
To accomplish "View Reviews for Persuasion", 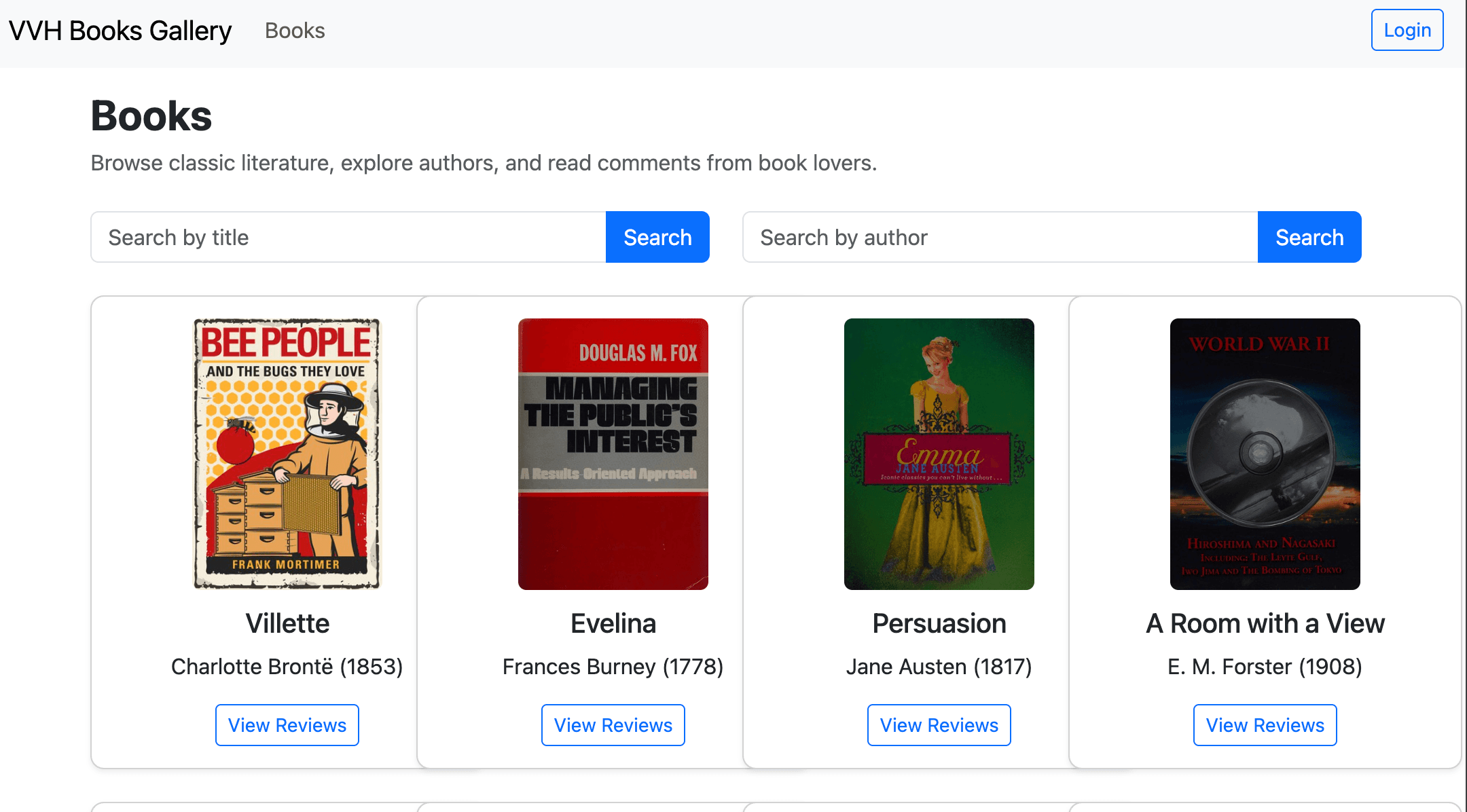I will point(939,725).
